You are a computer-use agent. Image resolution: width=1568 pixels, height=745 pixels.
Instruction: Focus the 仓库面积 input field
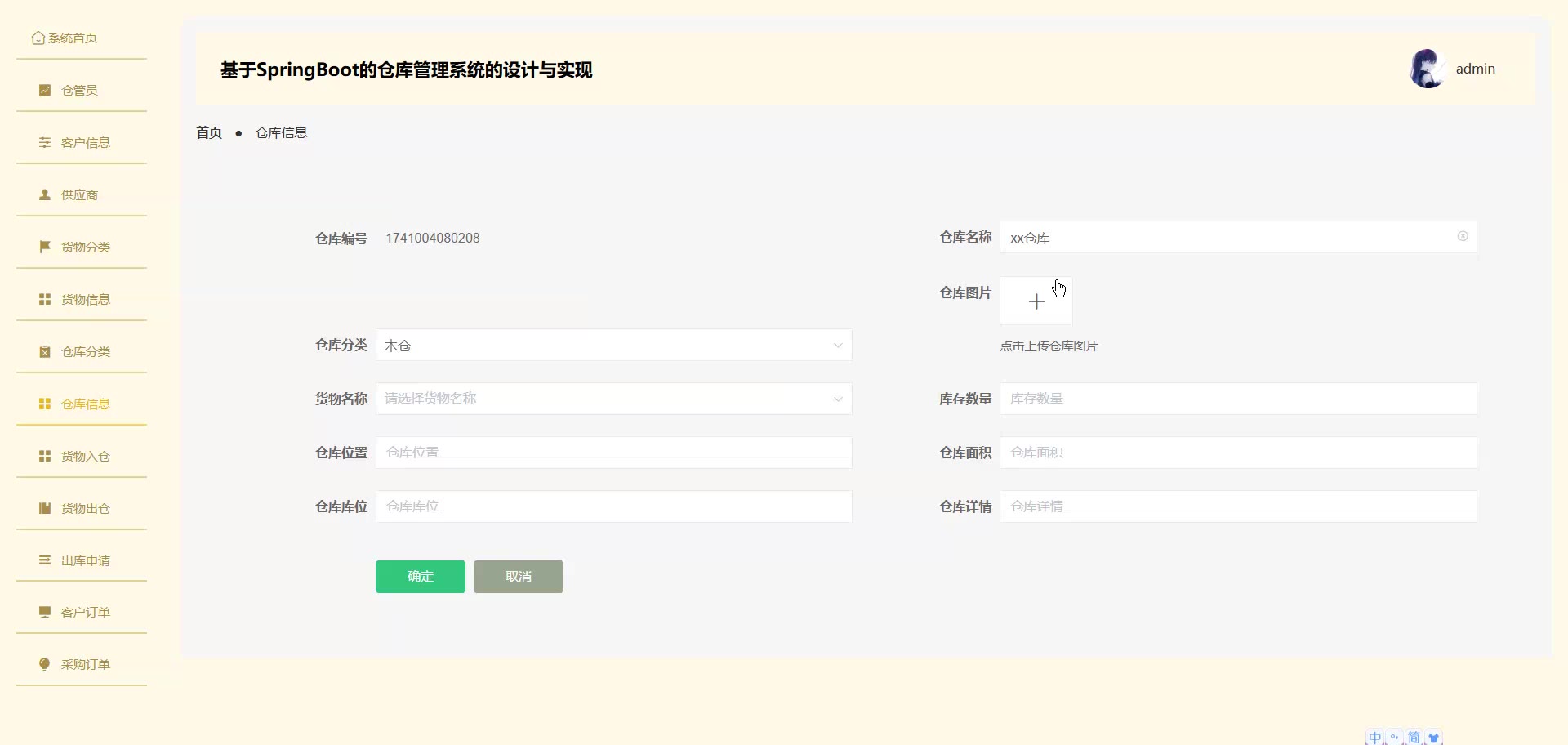1238,453
